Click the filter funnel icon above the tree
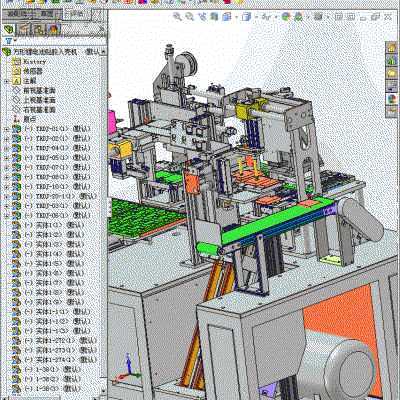This screenshot has width=400, height=400. coord(9,41)
